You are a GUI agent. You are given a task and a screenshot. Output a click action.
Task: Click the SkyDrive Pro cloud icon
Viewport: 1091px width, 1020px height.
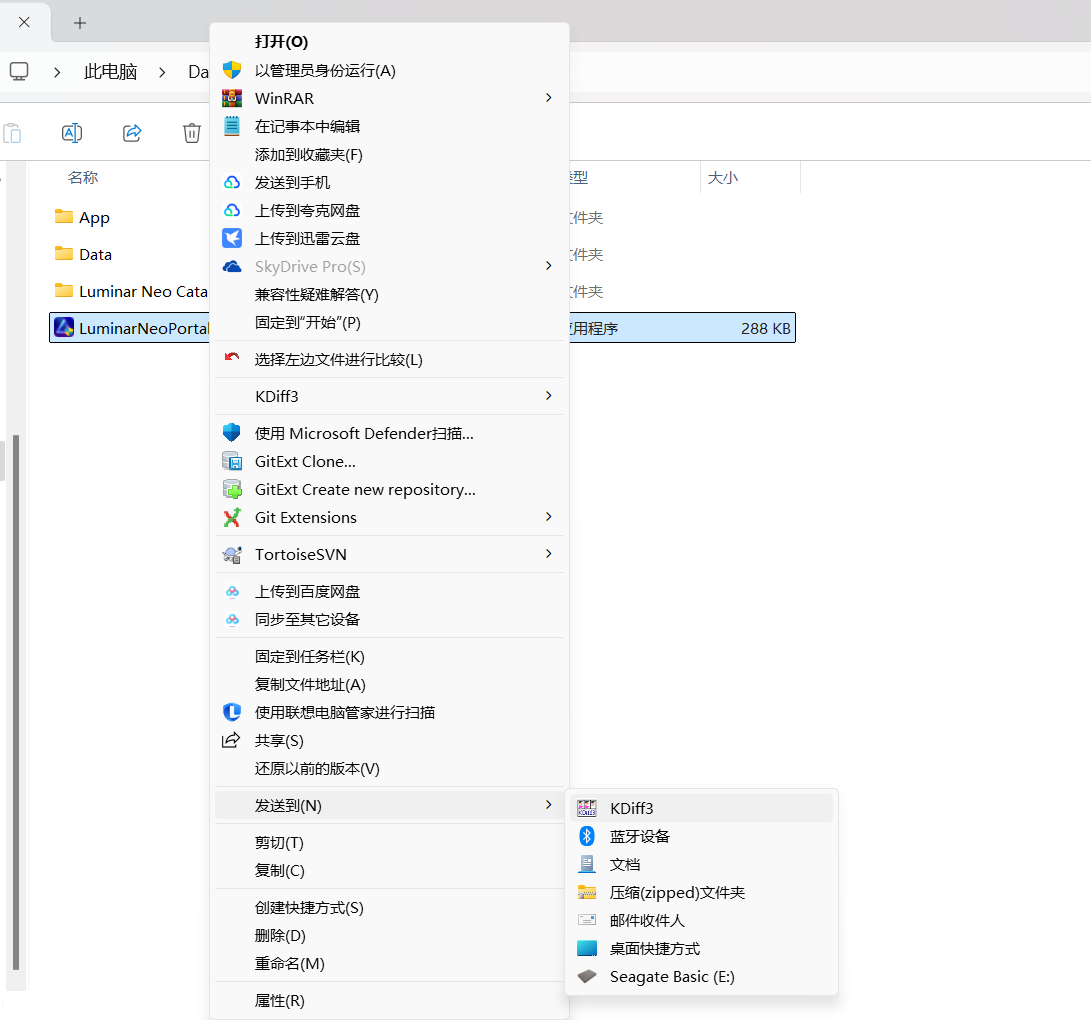click(232, 266)
